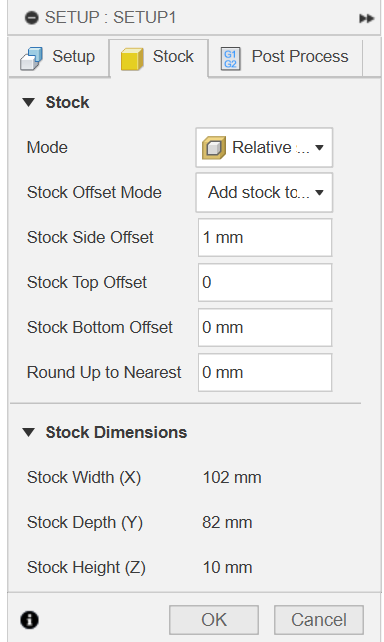
Task: Open the Stock Offset Mode dropdown
Action: click(x=264, y=192)
